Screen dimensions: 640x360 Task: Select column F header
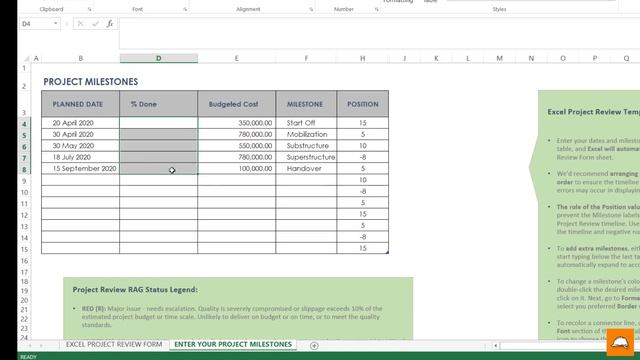tap(306, 58)
